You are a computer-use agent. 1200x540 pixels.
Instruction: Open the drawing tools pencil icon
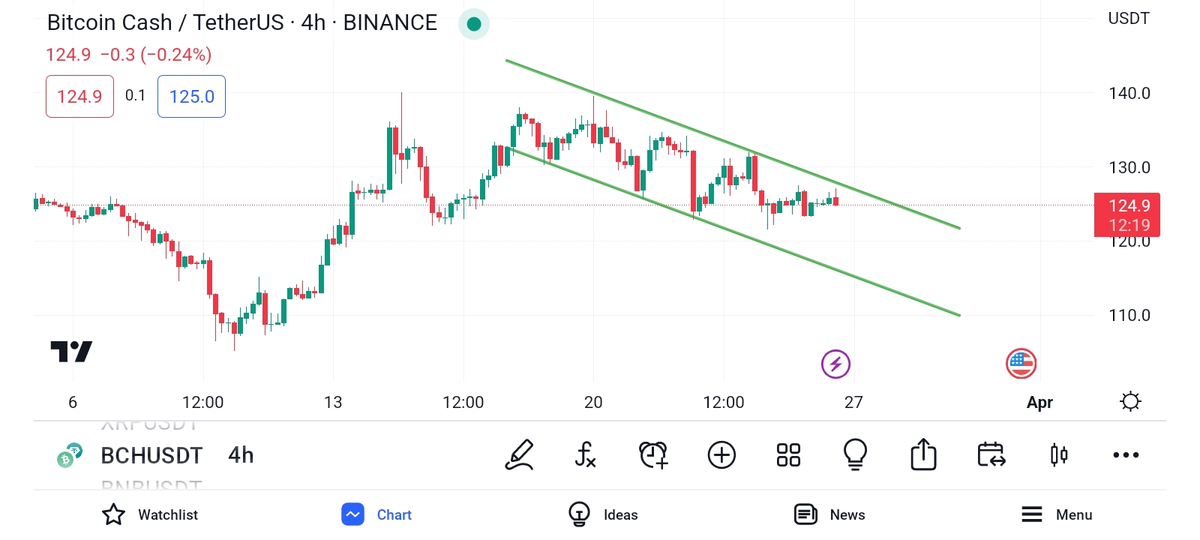[519, 455]
